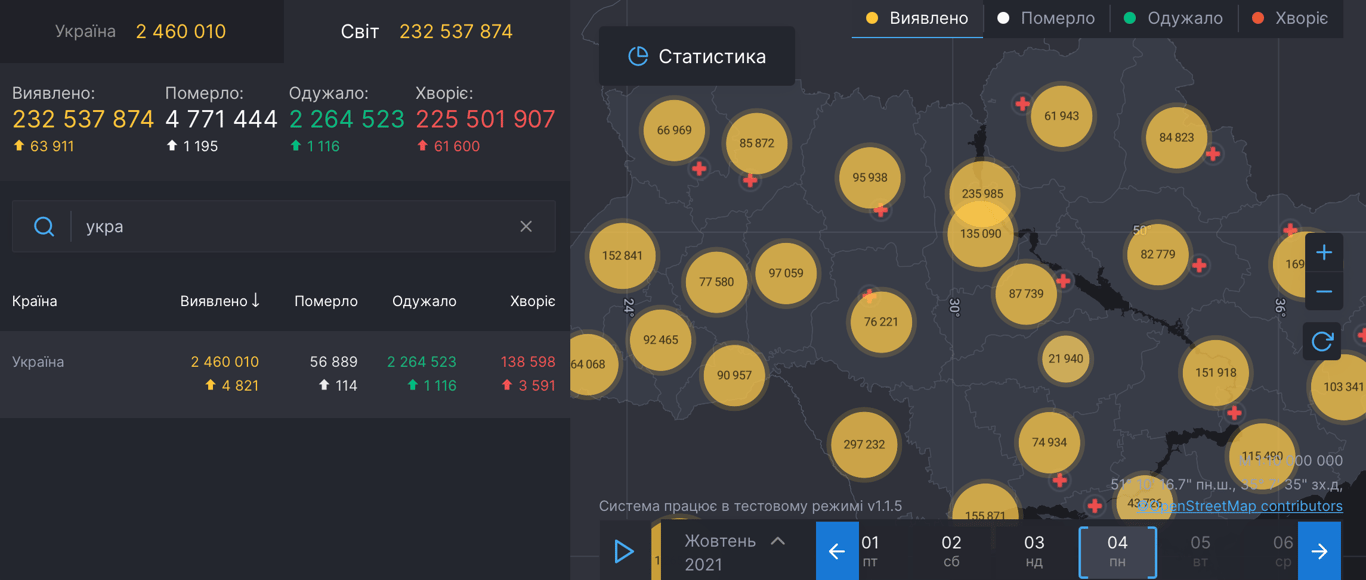The image size is (1366, 580).
Task: Switch to the Світ tab
Action: tap(427, 31)
